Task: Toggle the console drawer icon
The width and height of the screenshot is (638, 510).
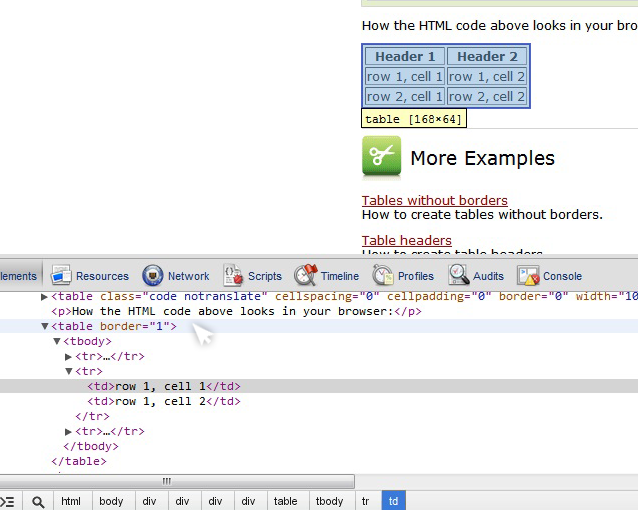Action: [x=7, y=502]
